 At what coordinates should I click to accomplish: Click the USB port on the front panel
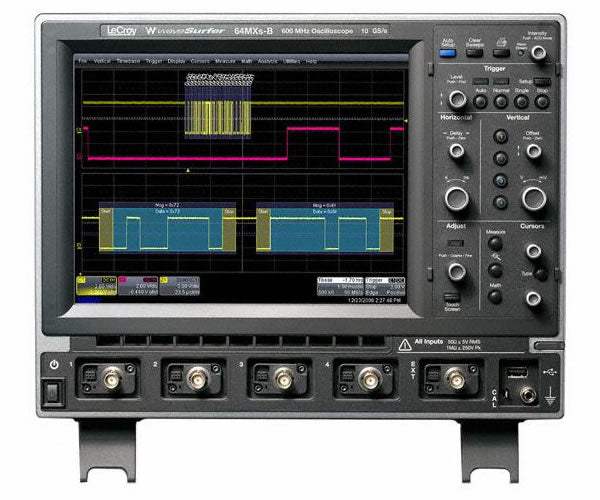pos(516,374)
